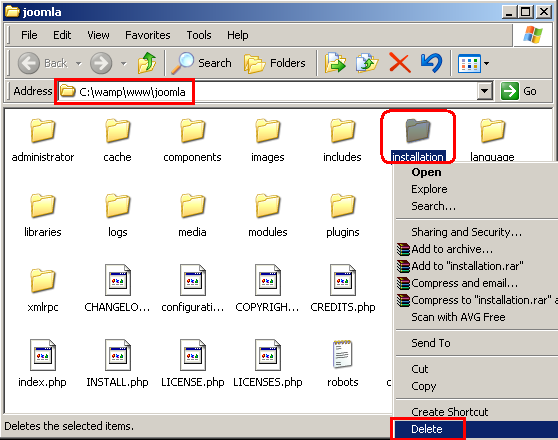Choose Compress to "installation.rar" and email entry
Viewport: 558px width, 440px height.
(x=477, y=300)
